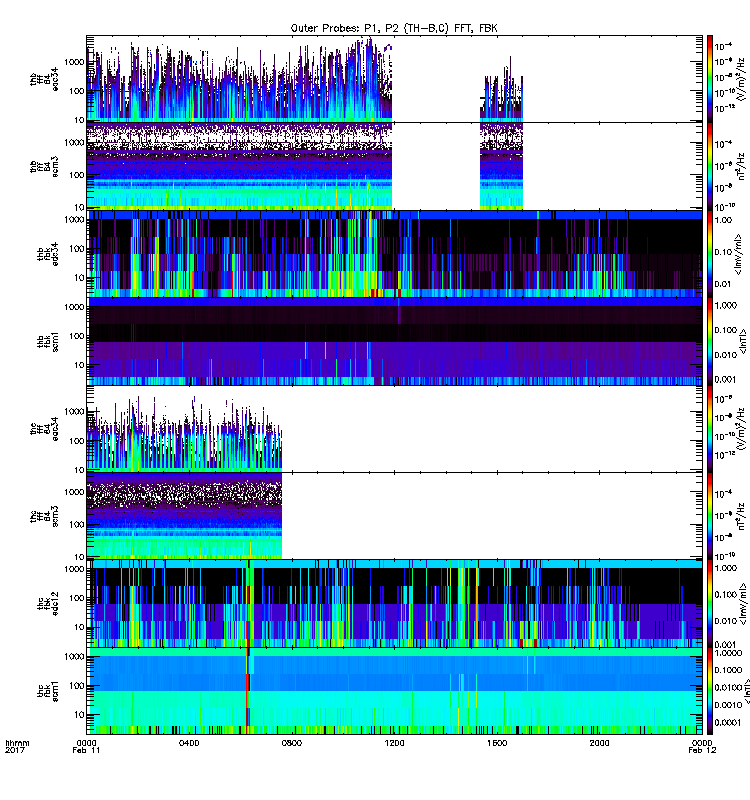Click the <|mV/m|> unit label of the thc edc12 color bar
Screen dimensions: 750x800
point(743,604)
